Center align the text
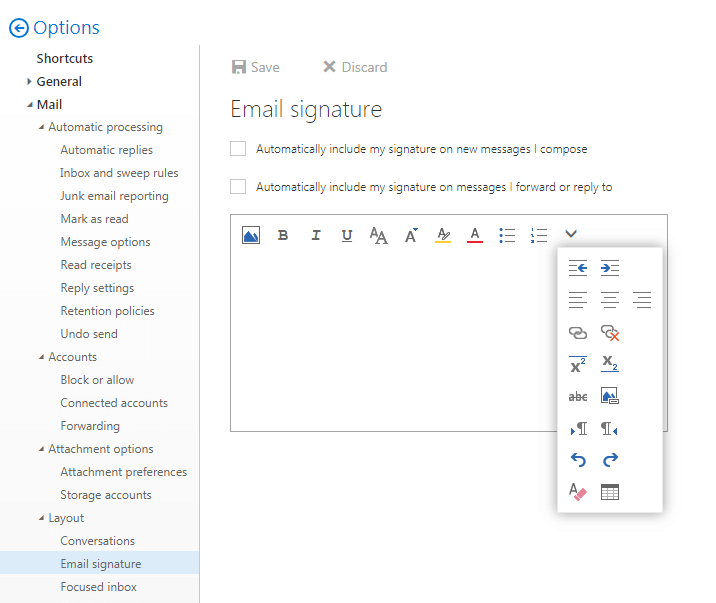 pyautogui.click(x=610, y=300)
